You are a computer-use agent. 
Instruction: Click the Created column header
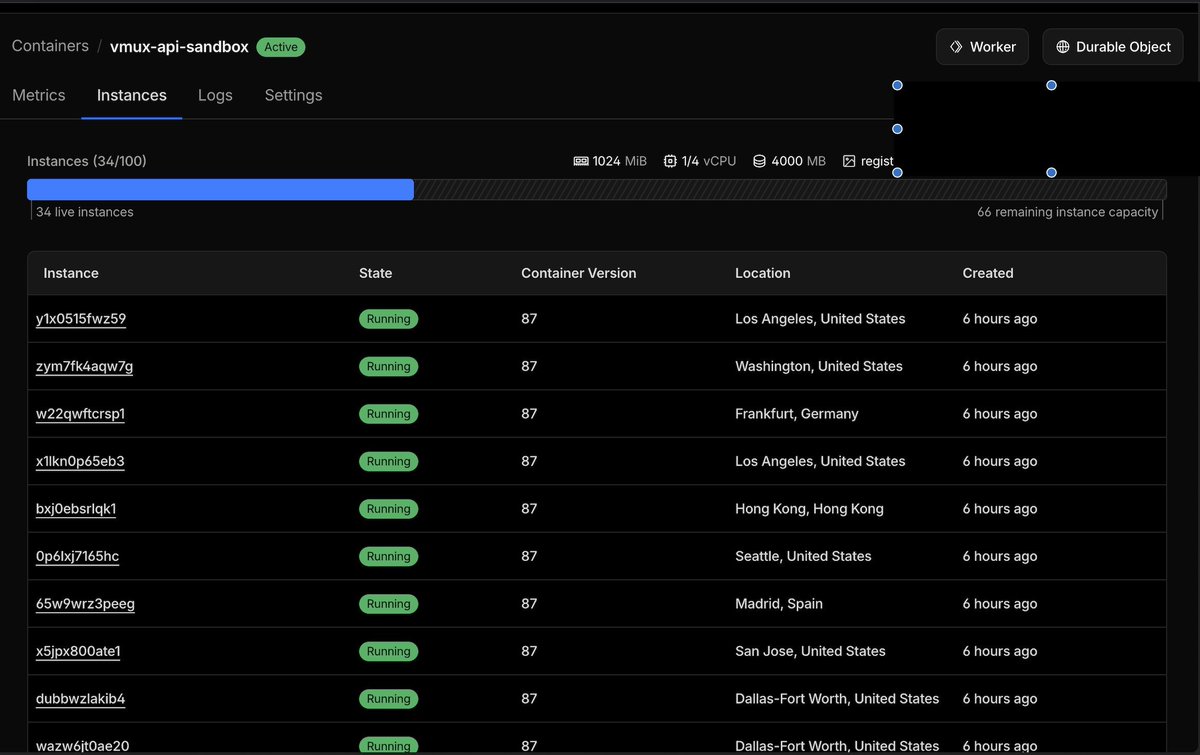pyautogui.click(x=987, y=273)
